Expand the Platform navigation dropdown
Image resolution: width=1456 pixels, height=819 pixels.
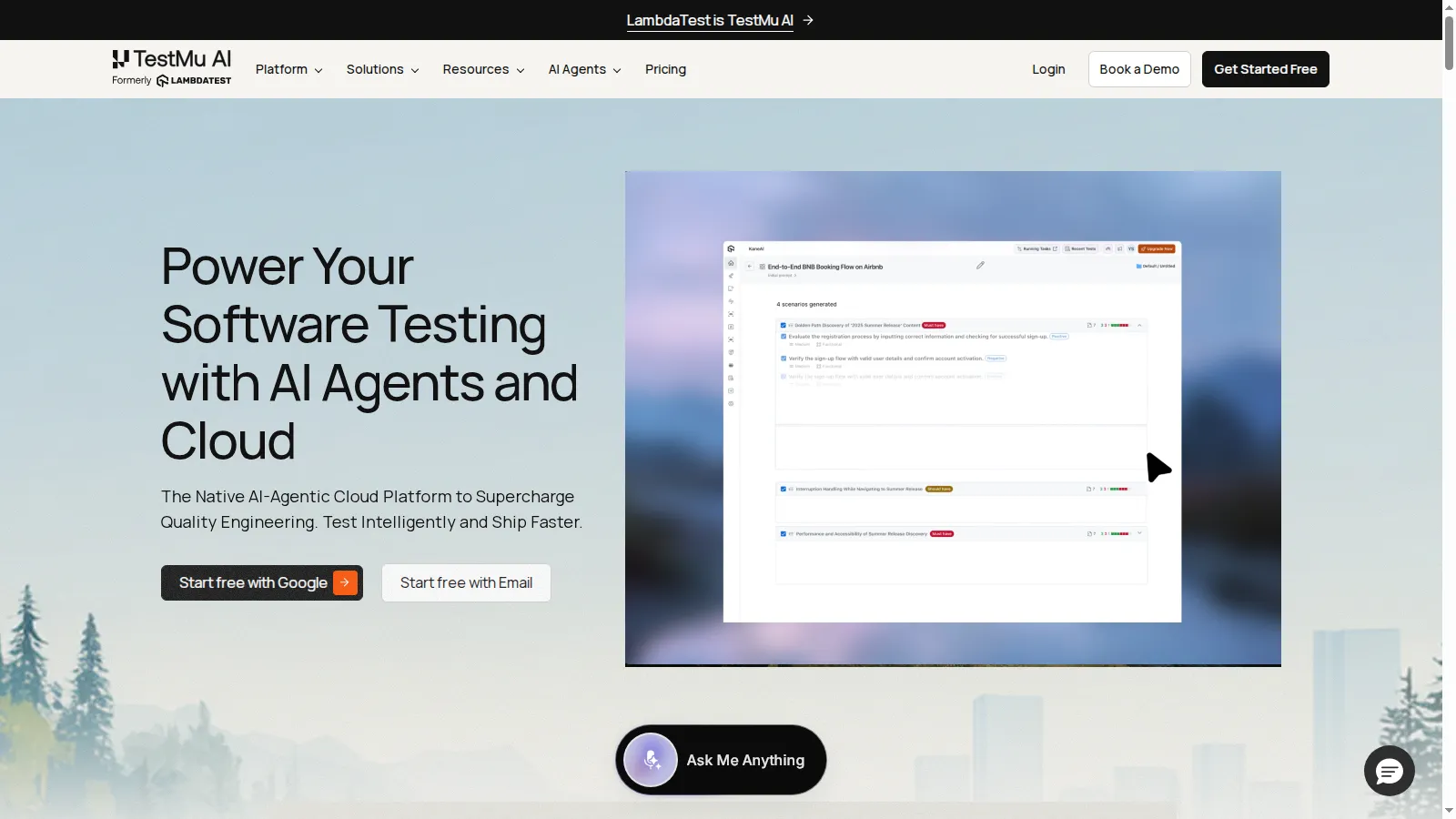pyautogui.click(x=289, y=69)
